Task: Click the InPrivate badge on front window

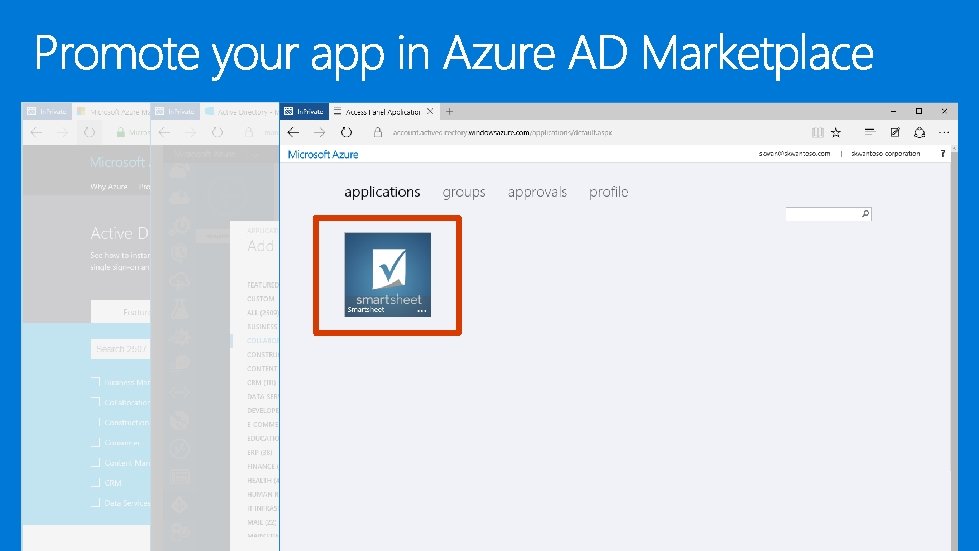Action: (x=304, y=112)
